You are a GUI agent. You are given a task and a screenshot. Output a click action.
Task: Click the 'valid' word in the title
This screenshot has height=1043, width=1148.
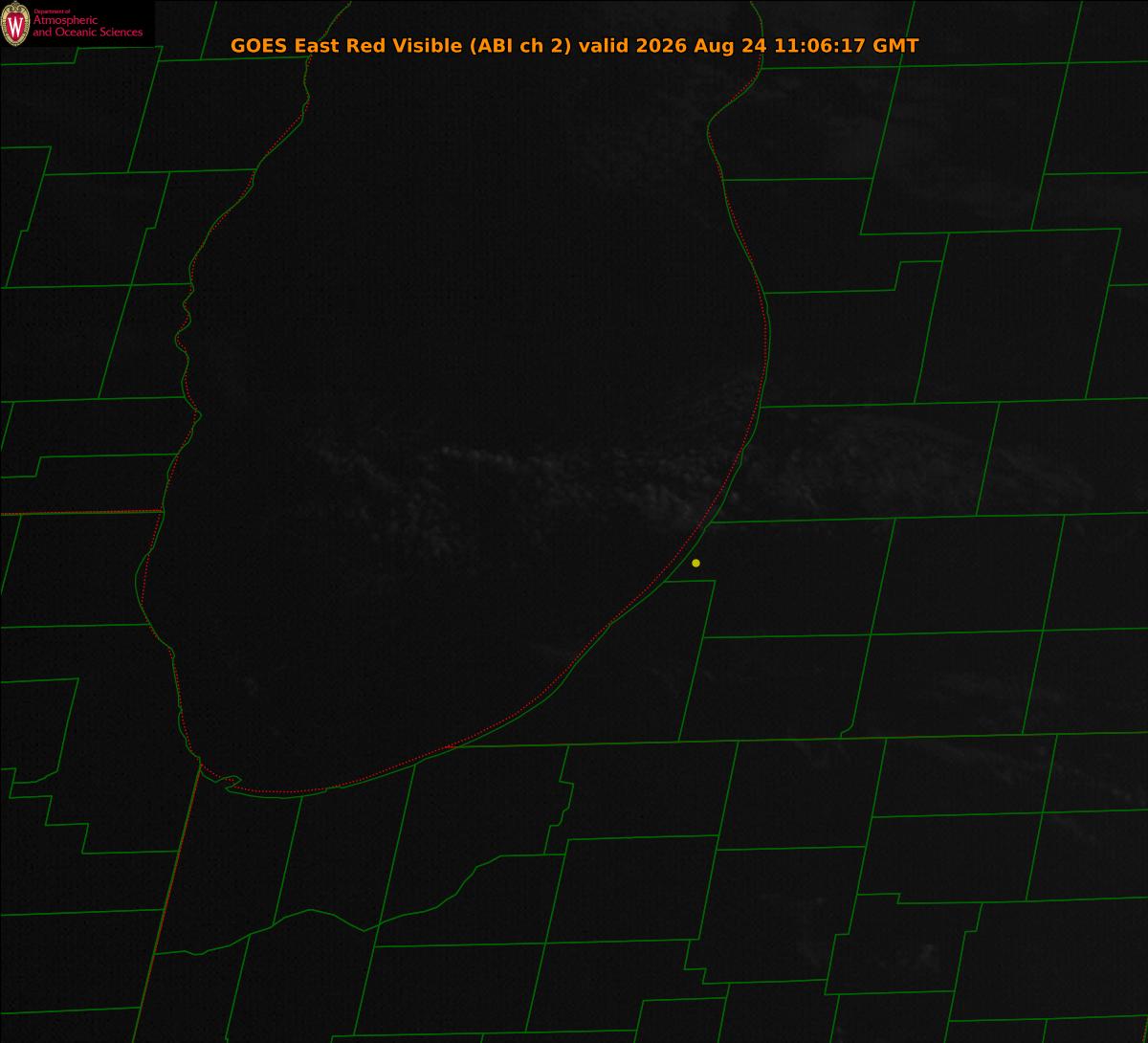tap(606, 46)
